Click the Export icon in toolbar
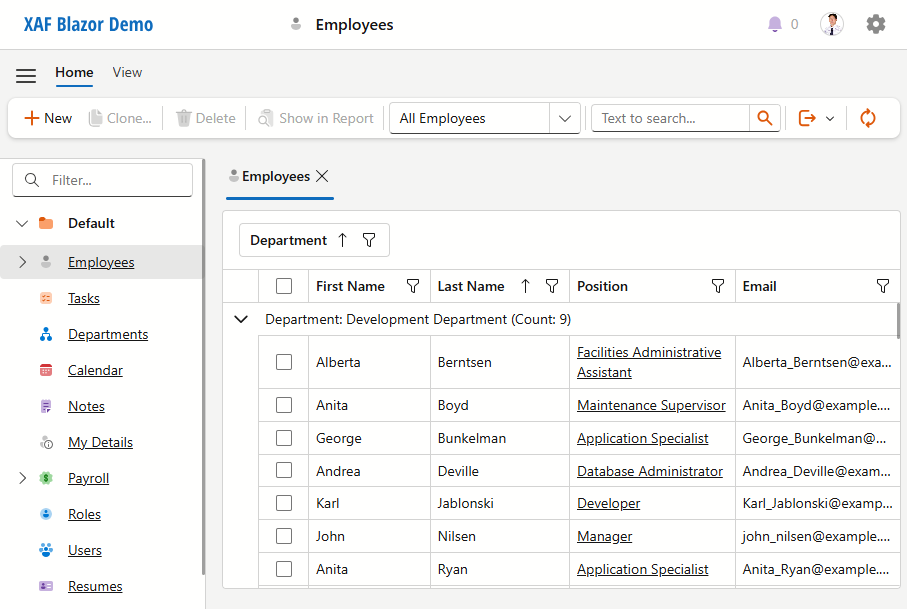907x609 pixels. click(807, 118)
